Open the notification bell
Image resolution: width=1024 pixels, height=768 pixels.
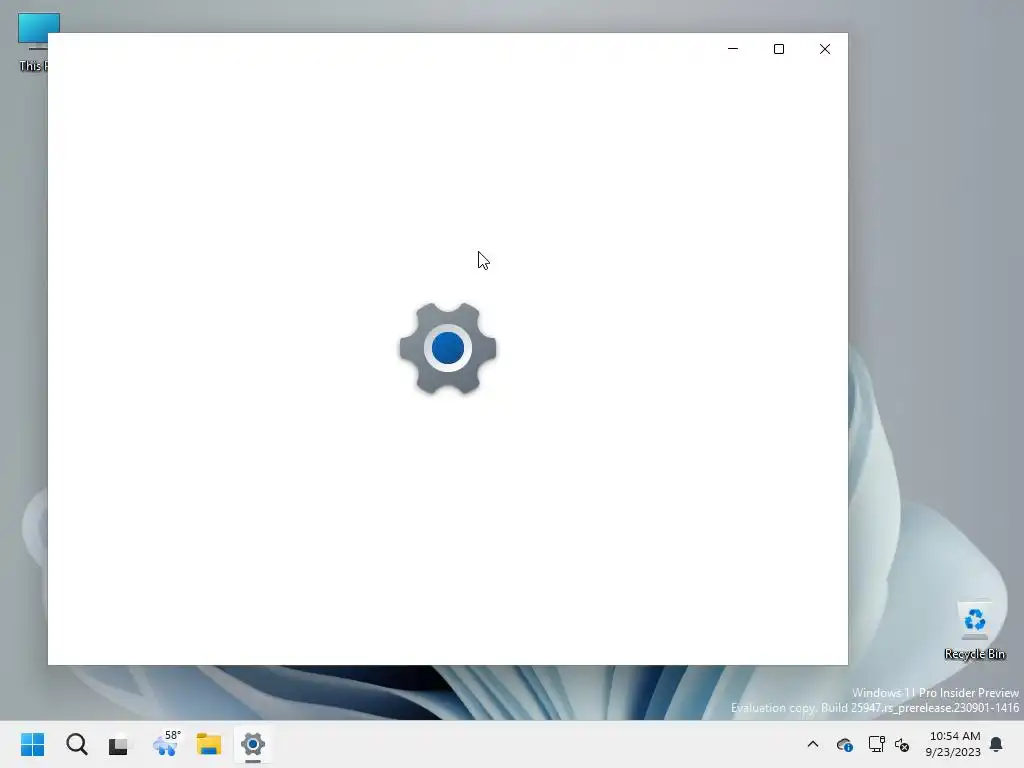(996, 744)
